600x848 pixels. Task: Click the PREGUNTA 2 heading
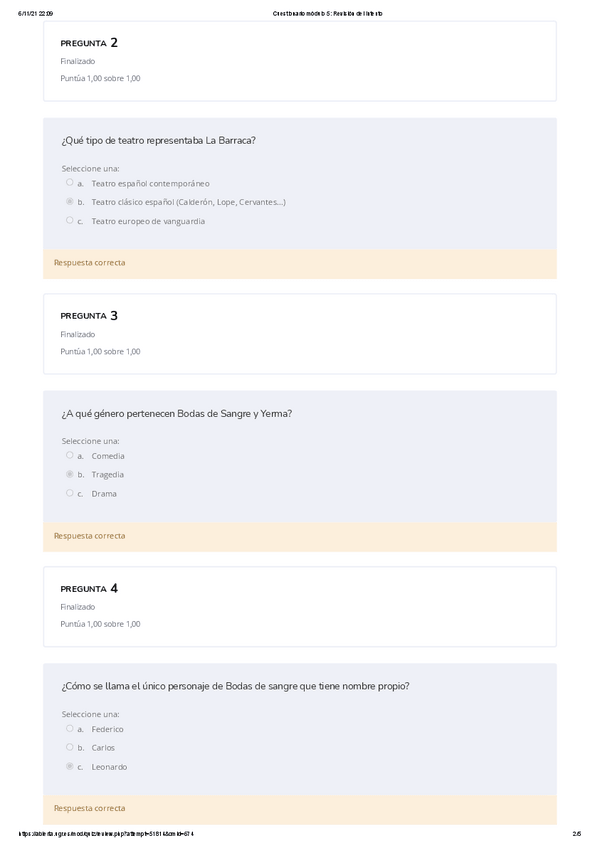click(89, 43)
